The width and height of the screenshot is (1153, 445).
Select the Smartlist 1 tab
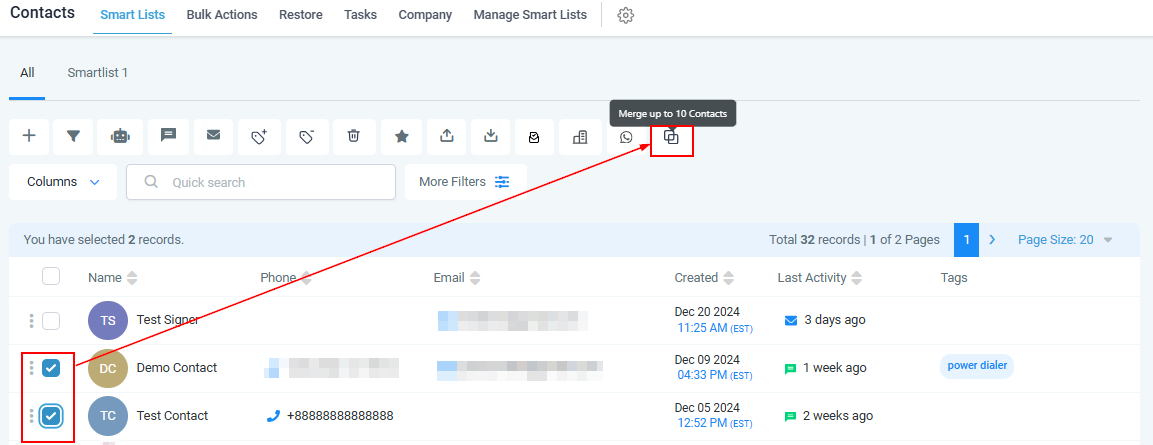coord(98,73)
